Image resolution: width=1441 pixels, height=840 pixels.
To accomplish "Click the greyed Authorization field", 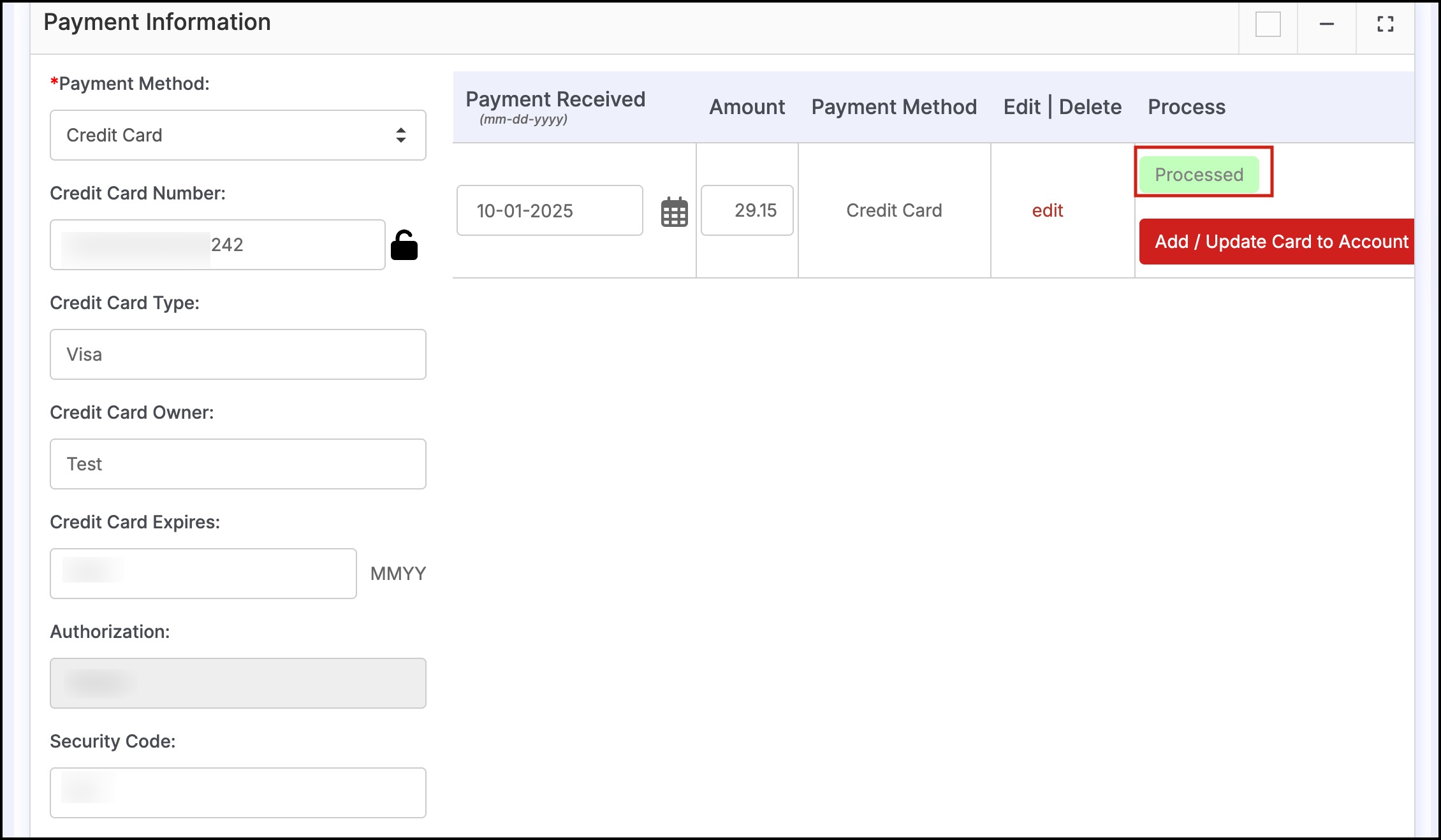I will 238,683.
